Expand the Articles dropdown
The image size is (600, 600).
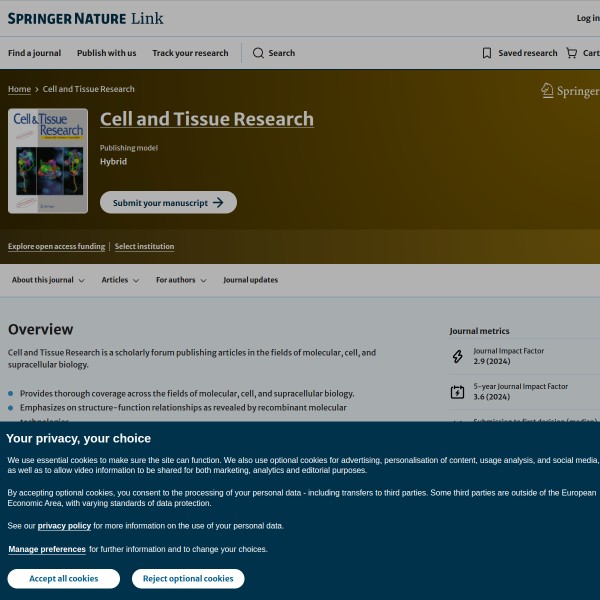[120, 280]
